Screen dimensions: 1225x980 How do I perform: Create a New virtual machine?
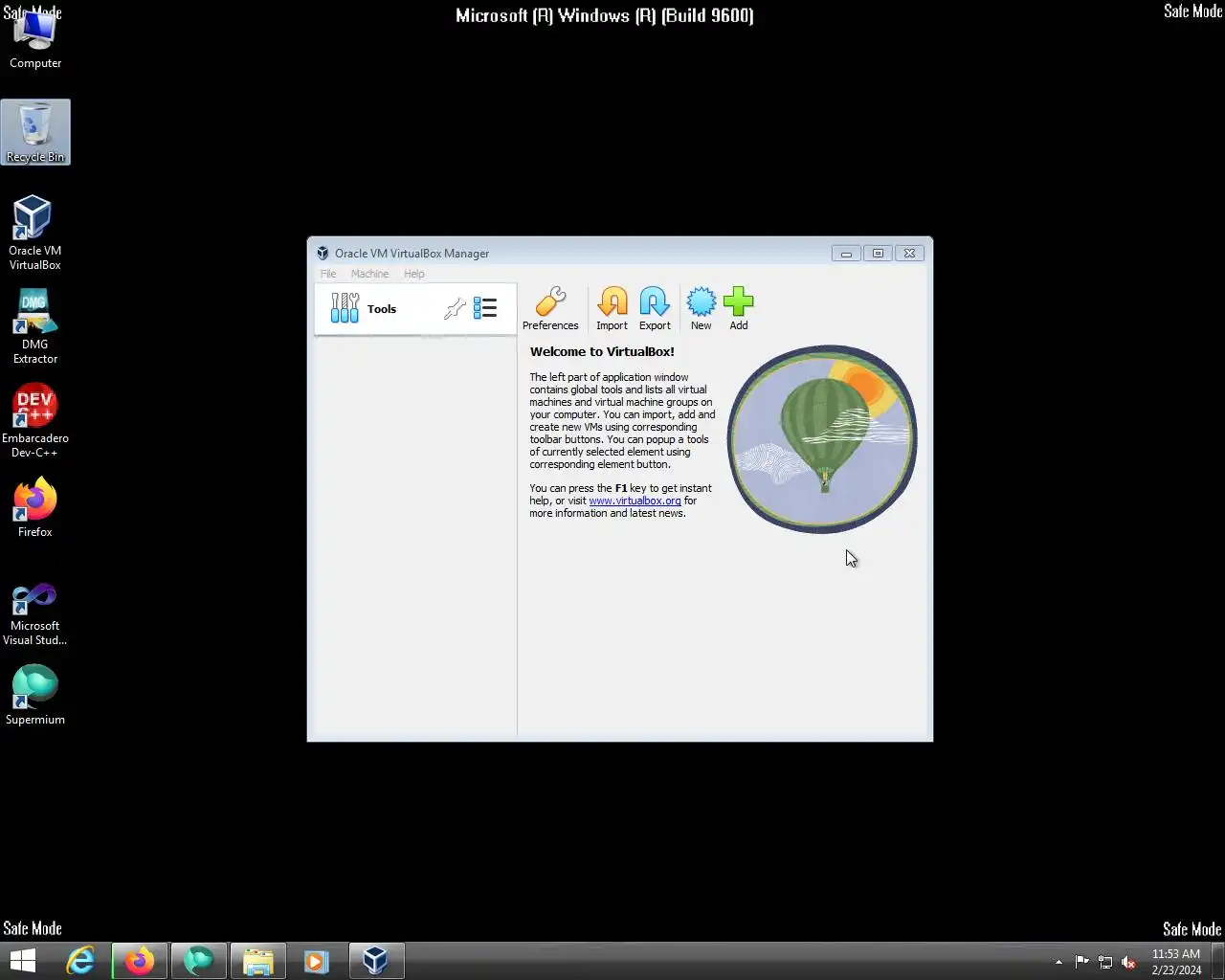click(701, 308)
